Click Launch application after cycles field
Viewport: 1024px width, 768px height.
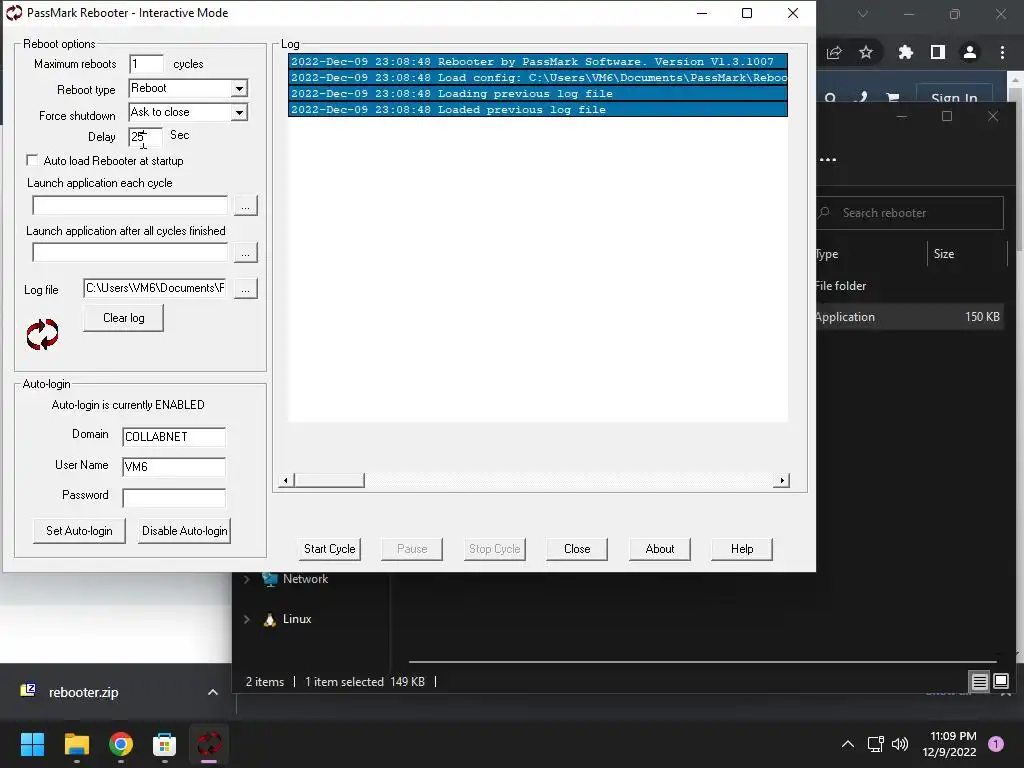130,253
